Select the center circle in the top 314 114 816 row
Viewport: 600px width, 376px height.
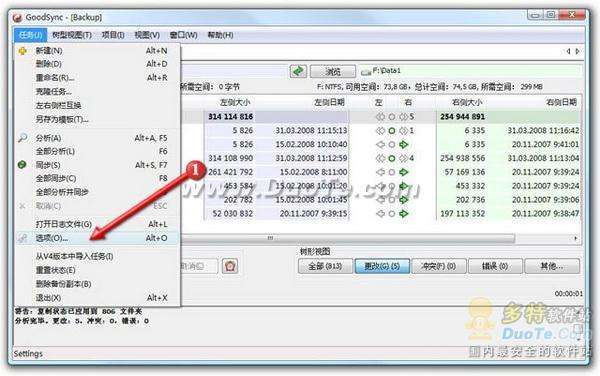pyautogui.click(x=391, y=117)
